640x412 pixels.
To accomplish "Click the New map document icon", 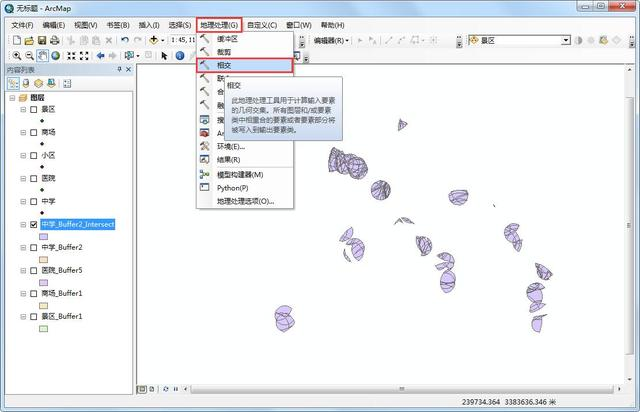I will (17, 40).
